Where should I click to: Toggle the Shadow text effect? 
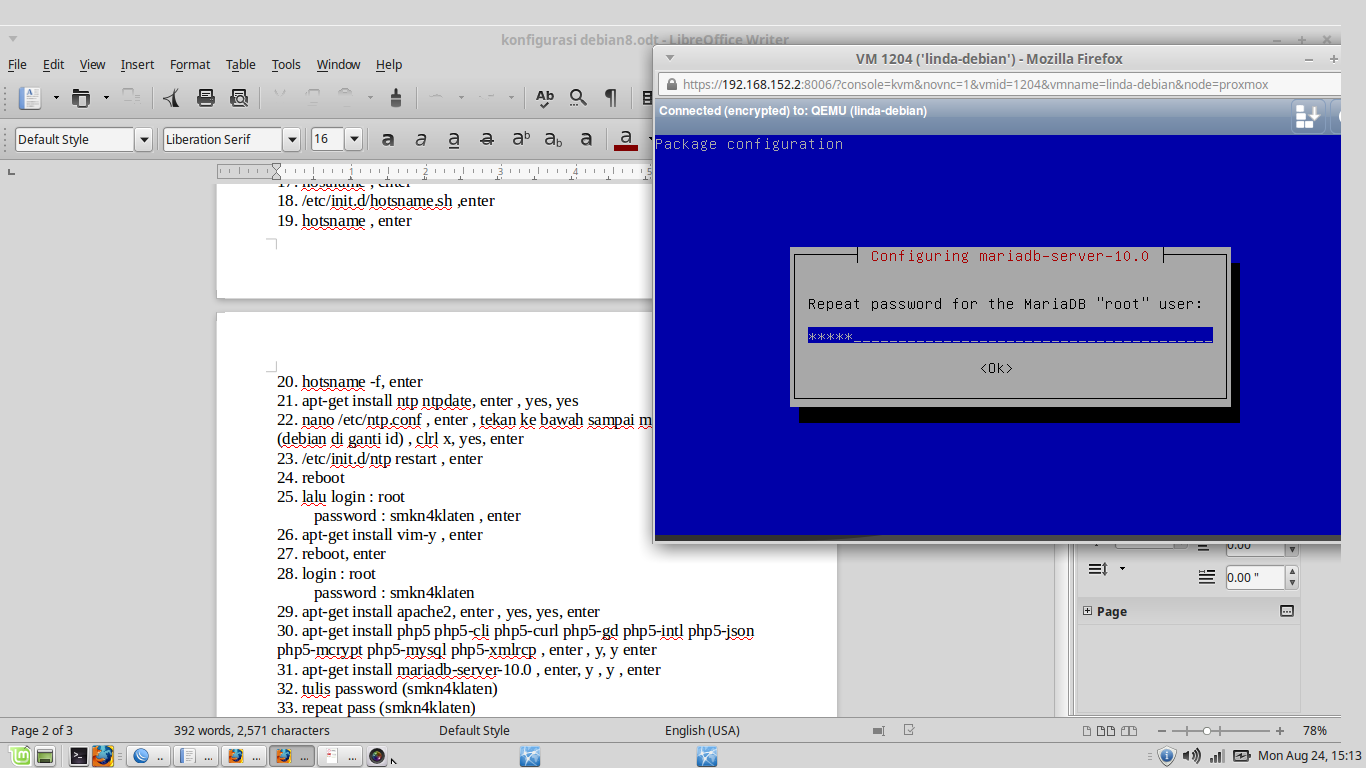[587, 139]
